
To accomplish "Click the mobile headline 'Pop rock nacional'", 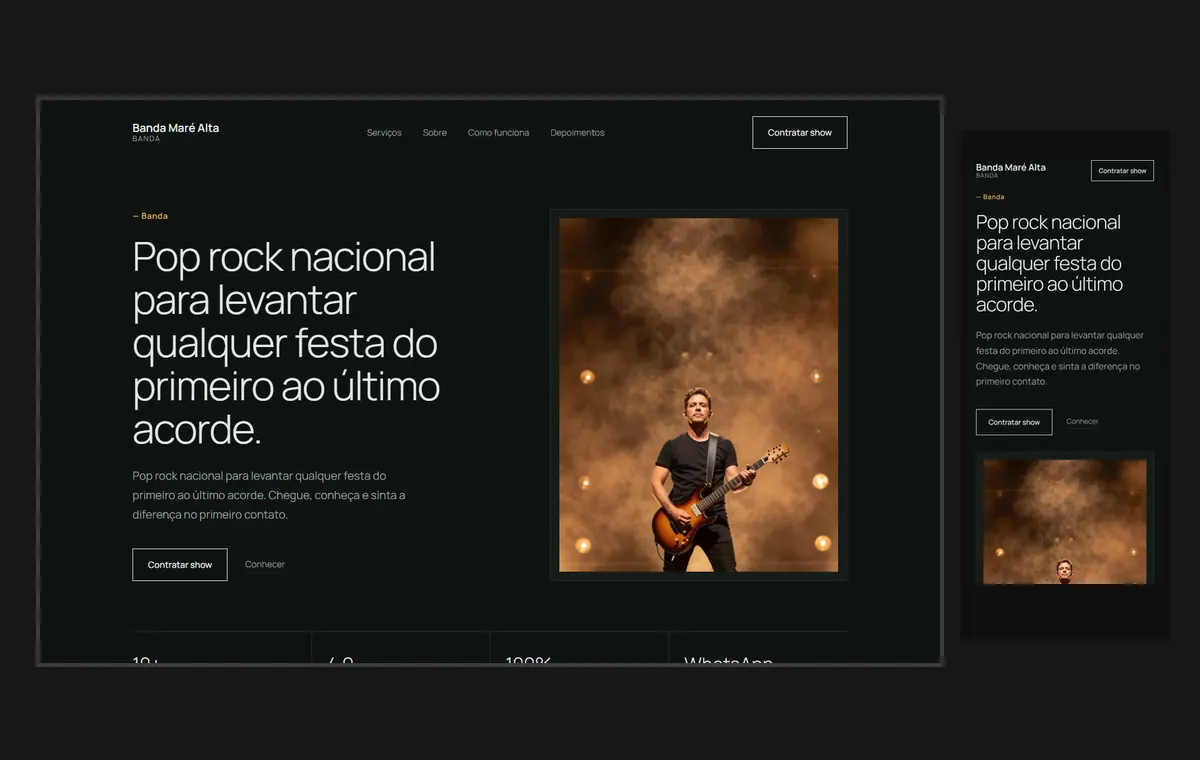I will click(x=1048, y=223).
